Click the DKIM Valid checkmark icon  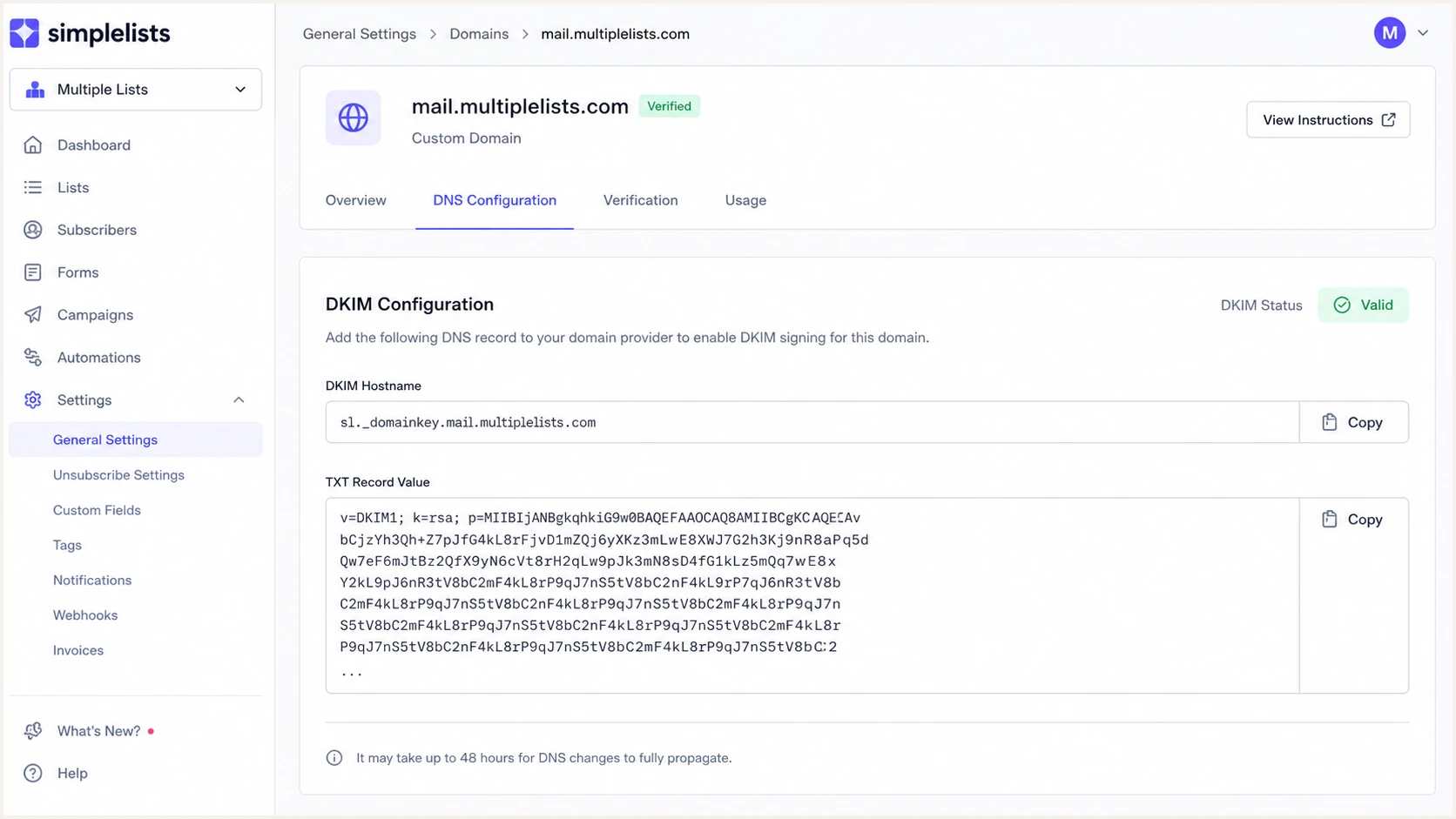pyautogui.click(x=1342, y=305)
